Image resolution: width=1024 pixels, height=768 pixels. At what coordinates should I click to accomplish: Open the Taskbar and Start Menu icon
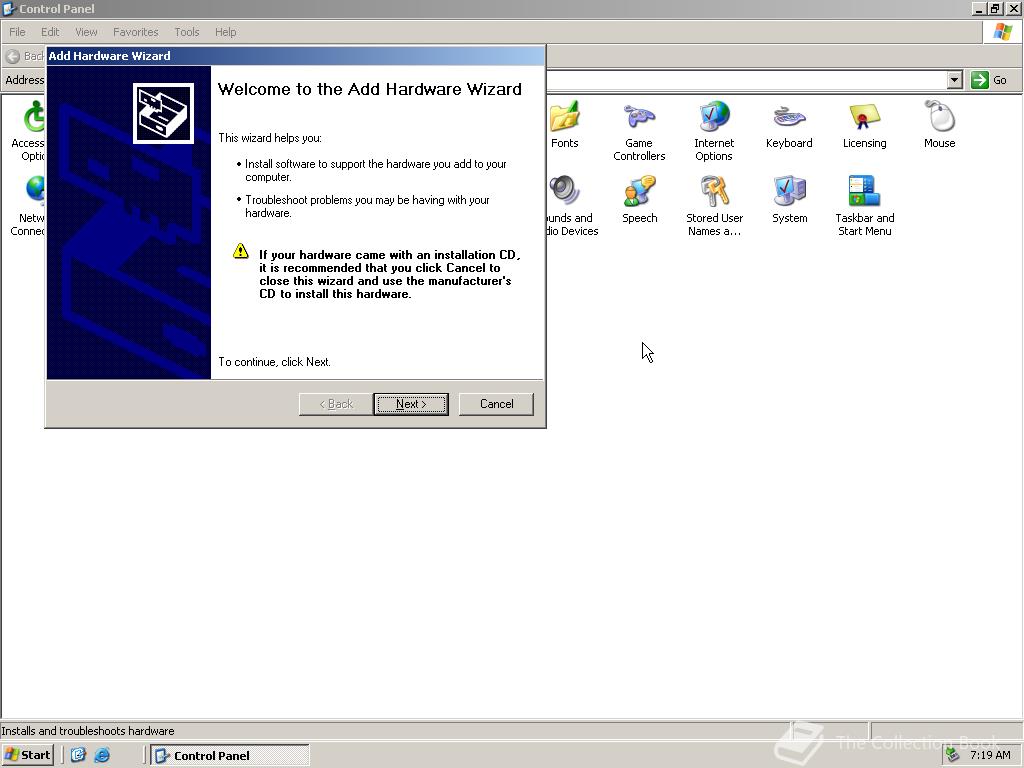pos(865,191)
